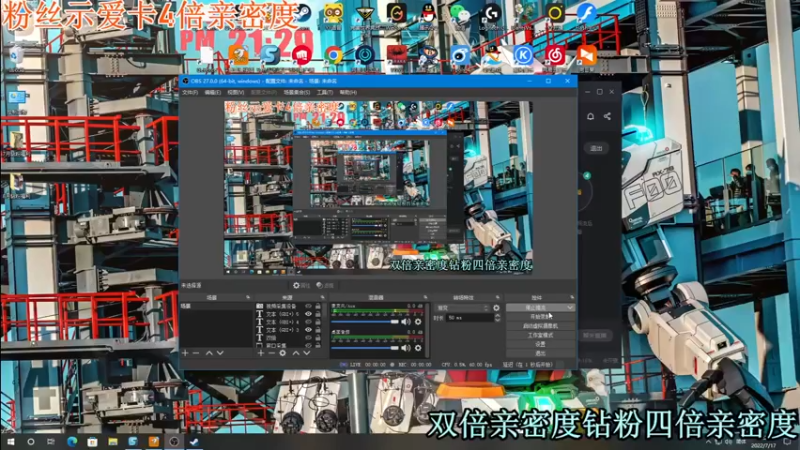The image size is (800, 450).
Task: Toggle visibility of 视频采集设备 source
Action: click(x=308, y=306)
